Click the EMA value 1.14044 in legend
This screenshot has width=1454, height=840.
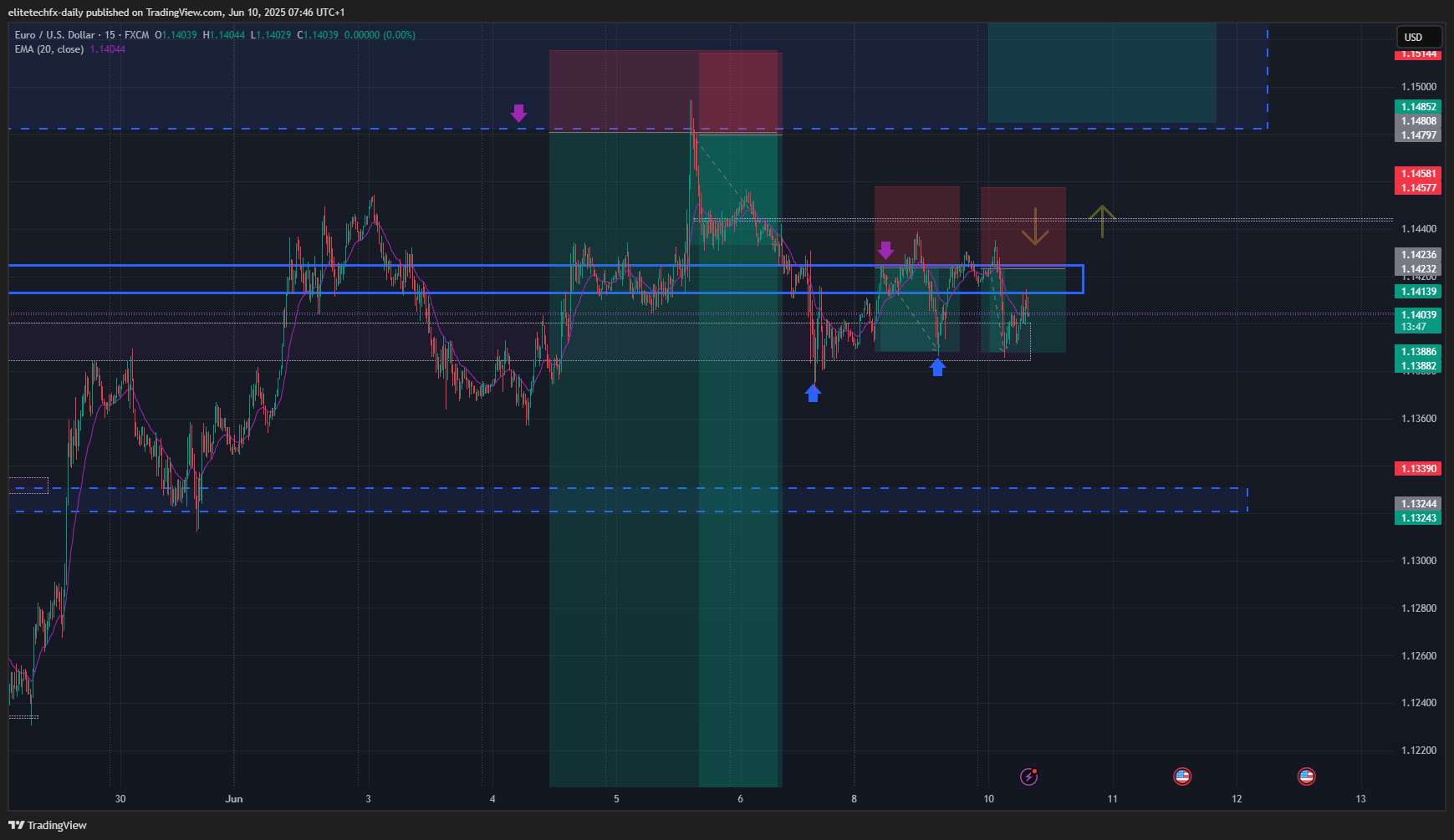[108, 49]
